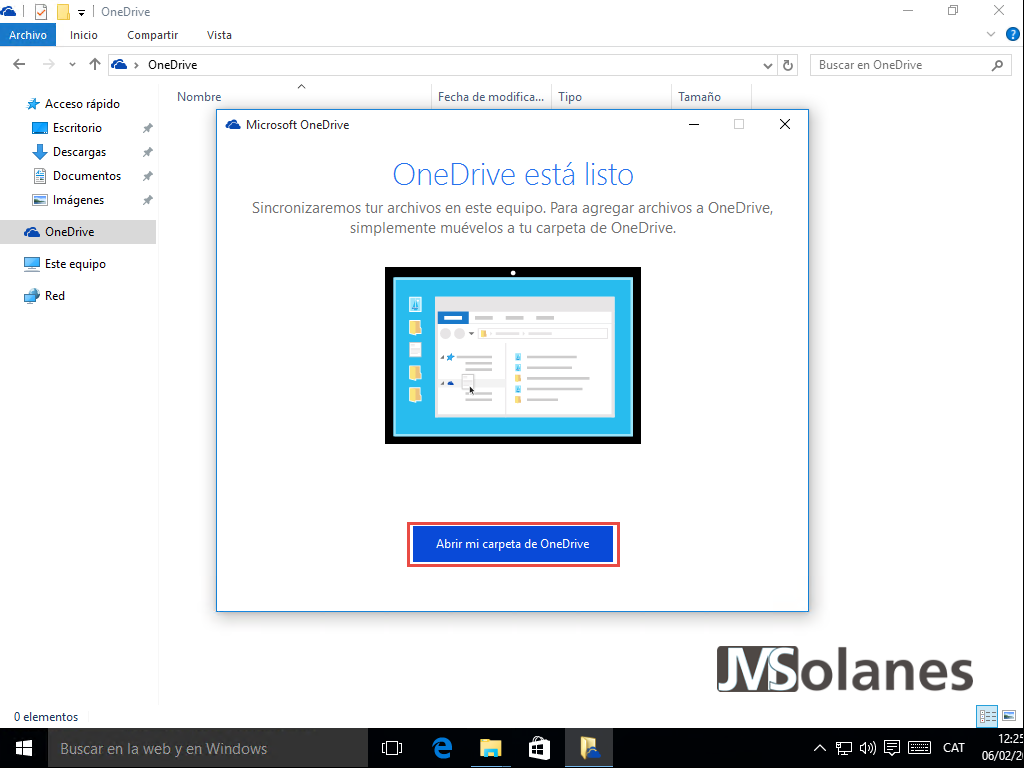
Task: Click Abrir mi carpeta de OneDrive
Action: tap(513, 544)
